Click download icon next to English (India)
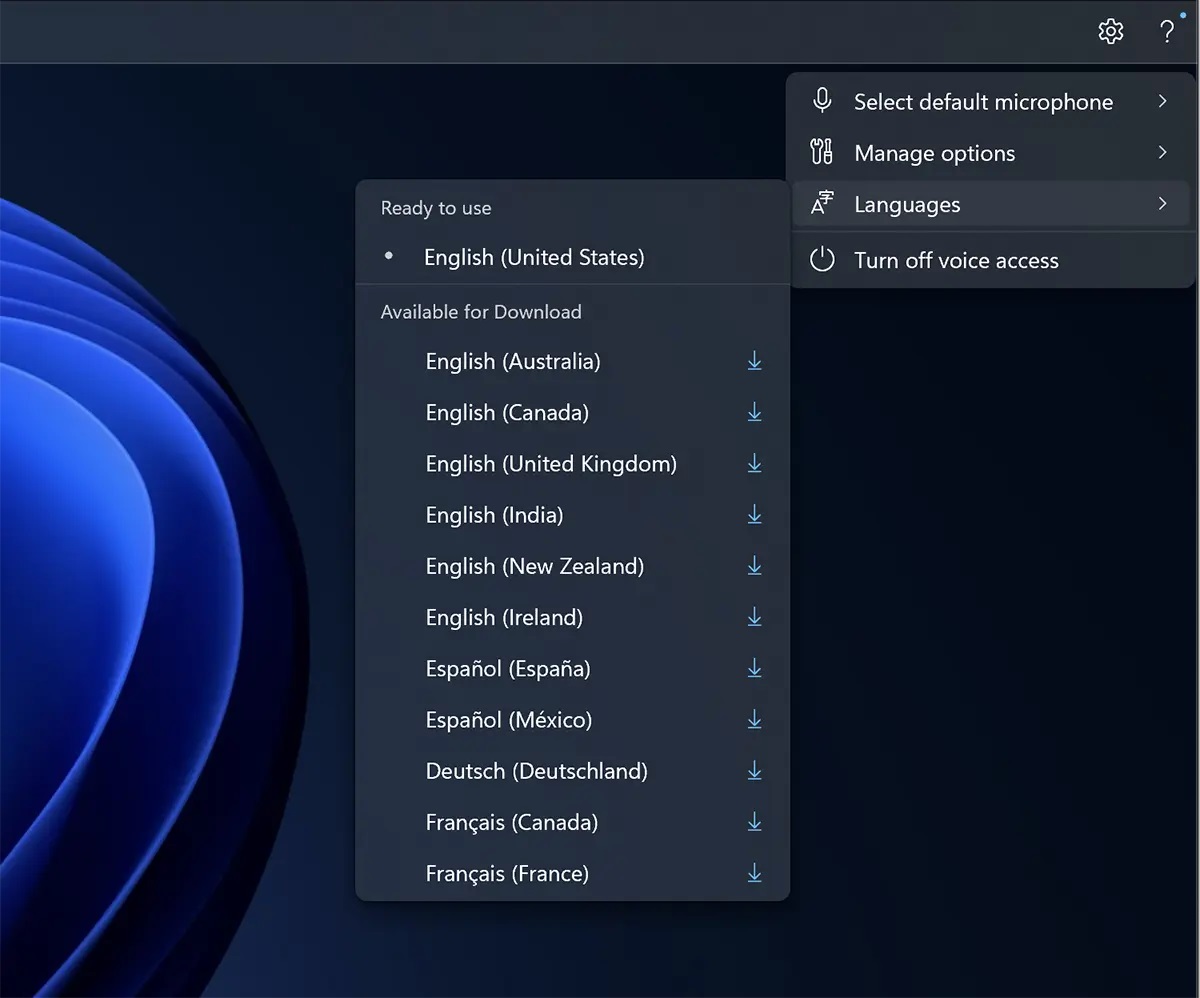Viewport: 1200px width, 998px height. tap(754, 515)
